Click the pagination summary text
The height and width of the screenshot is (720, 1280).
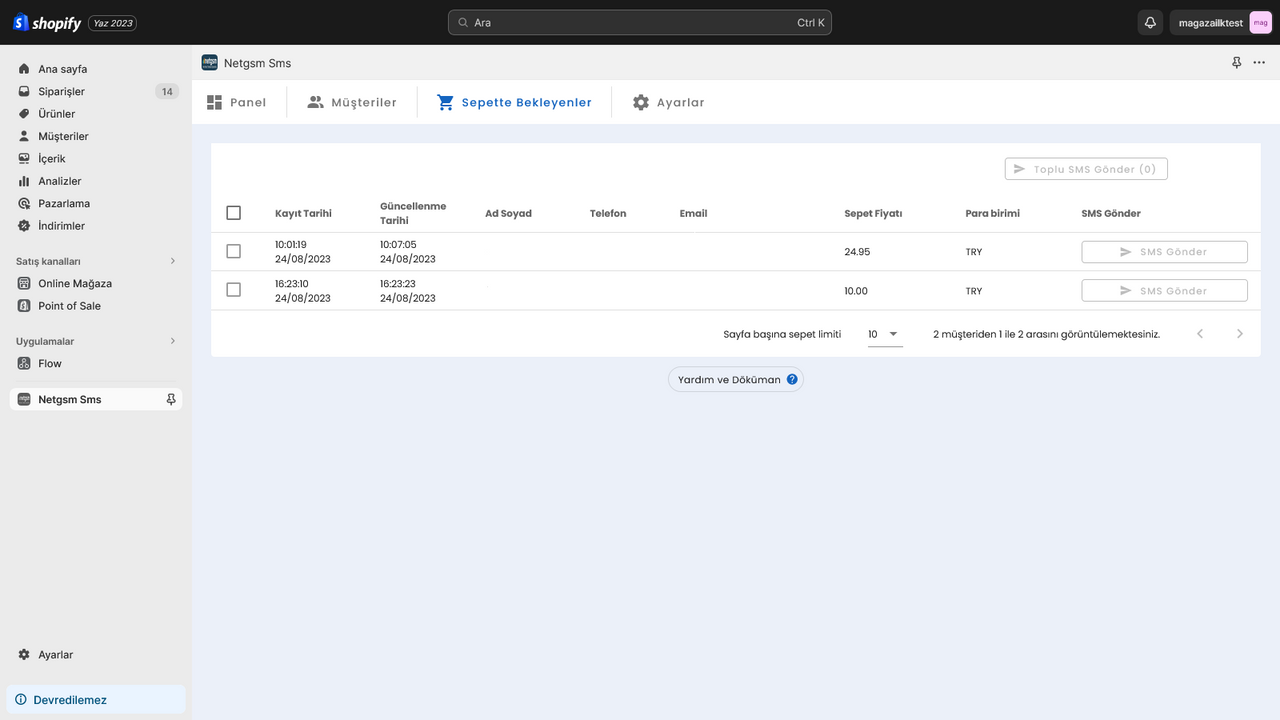pos(1046,334)
